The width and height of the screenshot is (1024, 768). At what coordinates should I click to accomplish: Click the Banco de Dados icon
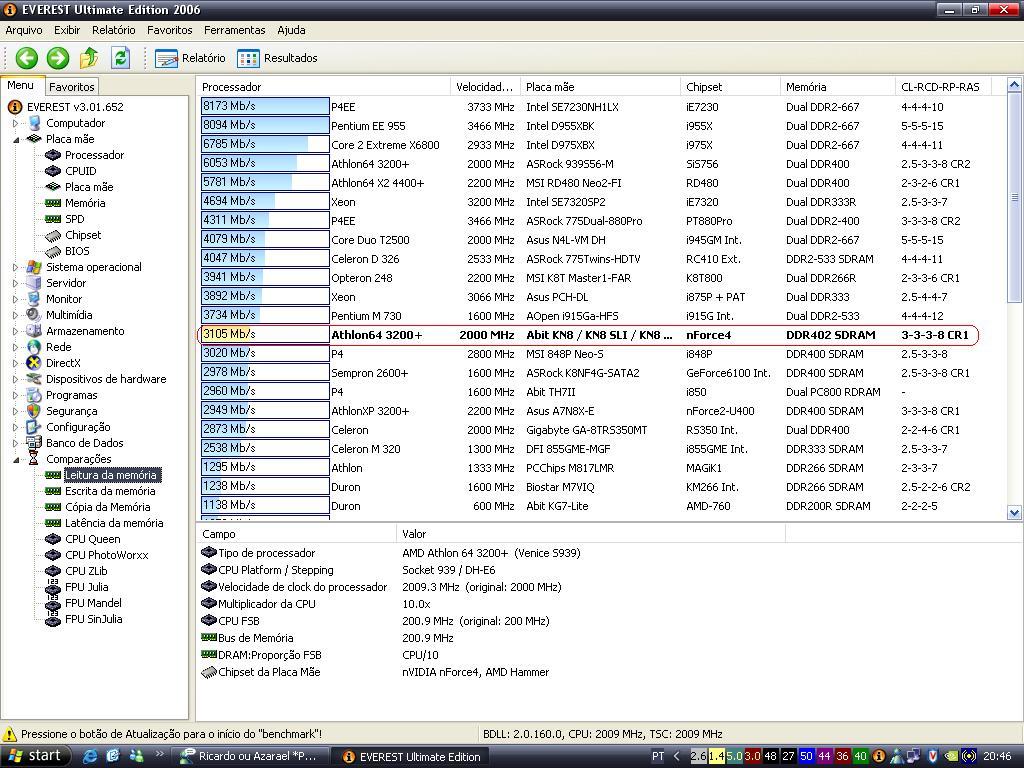click(x=34, y=443)
